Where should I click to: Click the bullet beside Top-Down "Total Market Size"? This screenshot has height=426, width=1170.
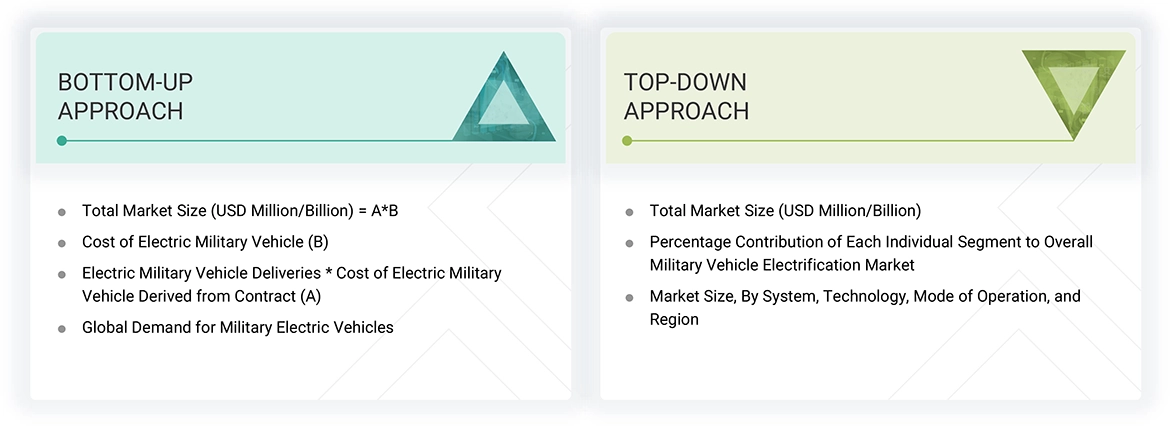click(629, 212)
